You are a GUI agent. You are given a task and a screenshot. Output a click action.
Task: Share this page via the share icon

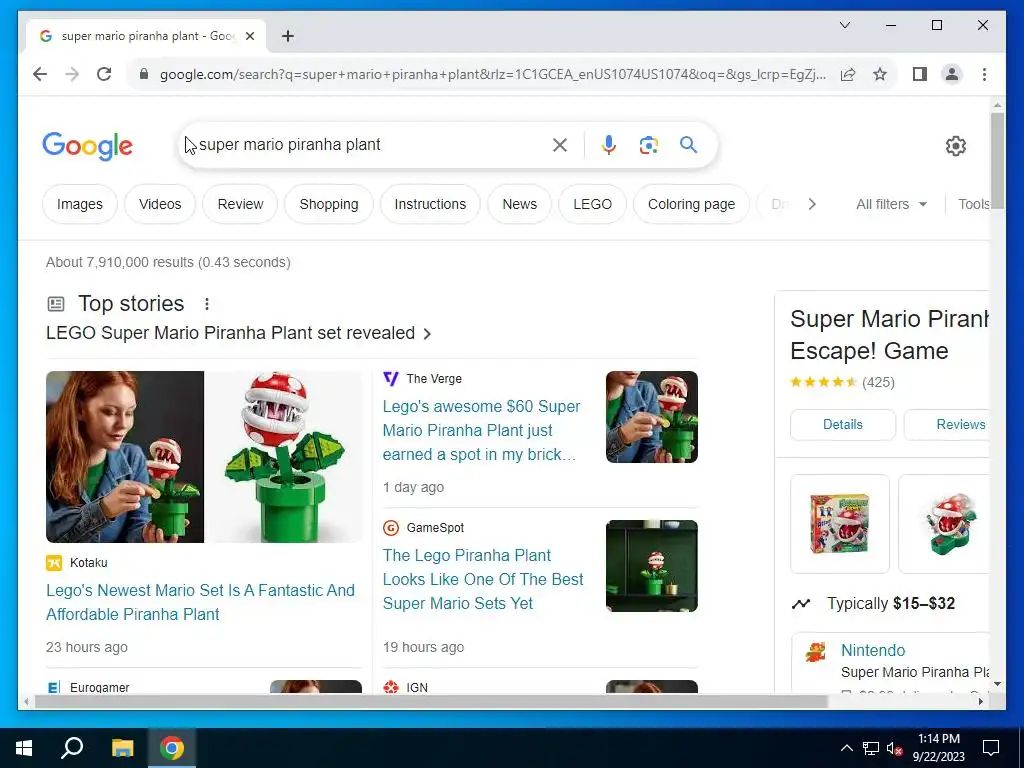pyautogui.click(x=848, y=74)
